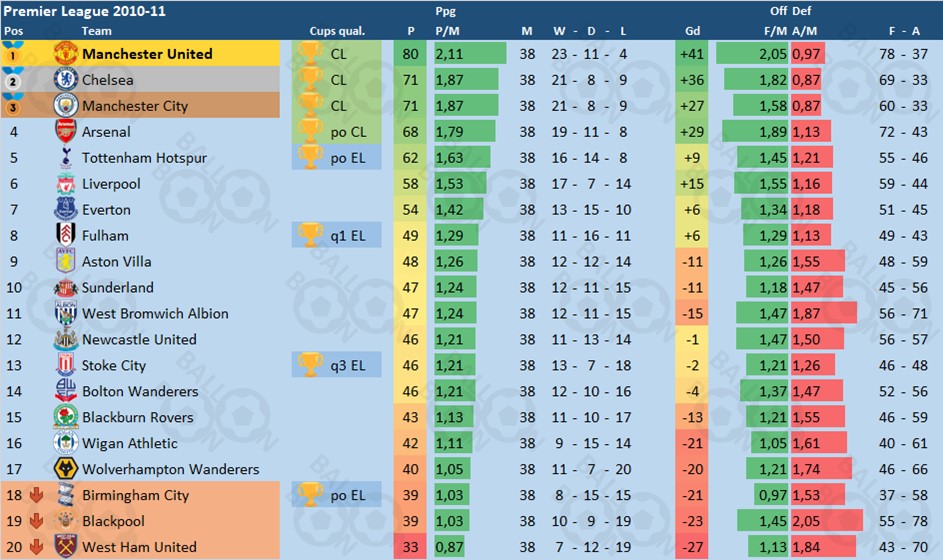
Task: Click Manchester United's green 2,05 offence bar
Action: [x=752, y=54]
